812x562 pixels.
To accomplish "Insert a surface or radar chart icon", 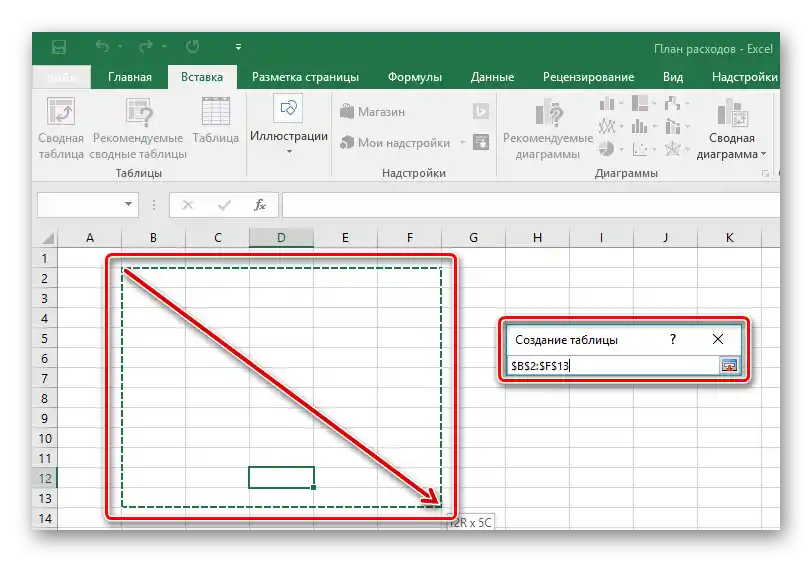I will [672, 149].
